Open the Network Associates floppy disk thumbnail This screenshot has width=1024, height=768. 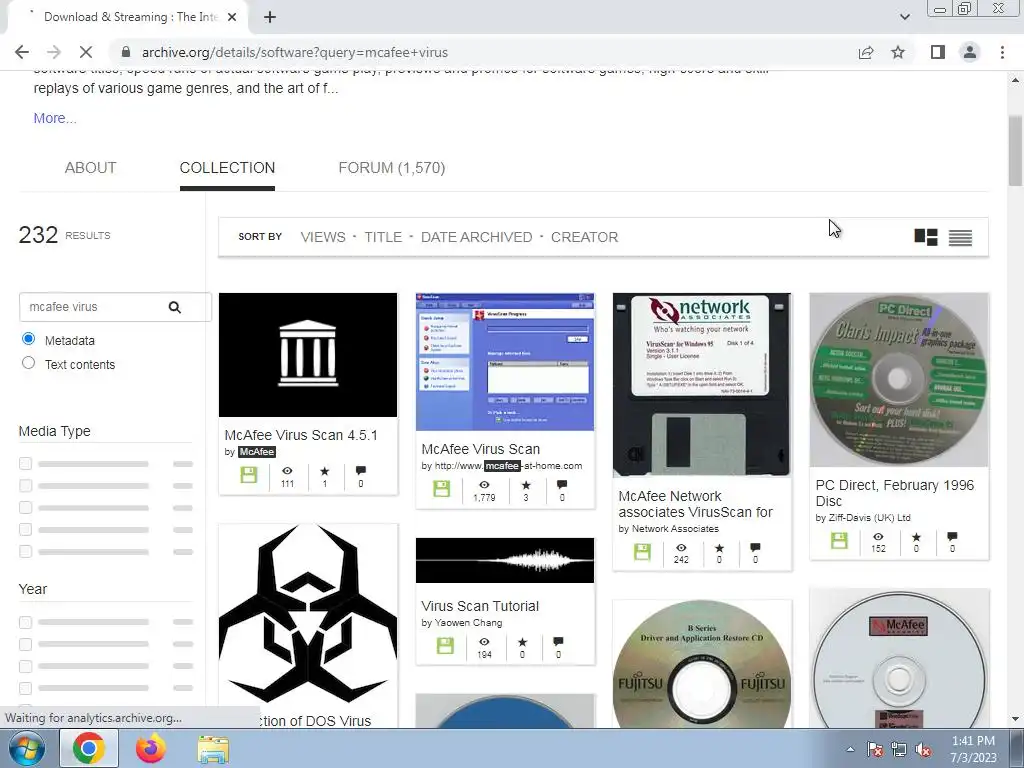point(701,385)
